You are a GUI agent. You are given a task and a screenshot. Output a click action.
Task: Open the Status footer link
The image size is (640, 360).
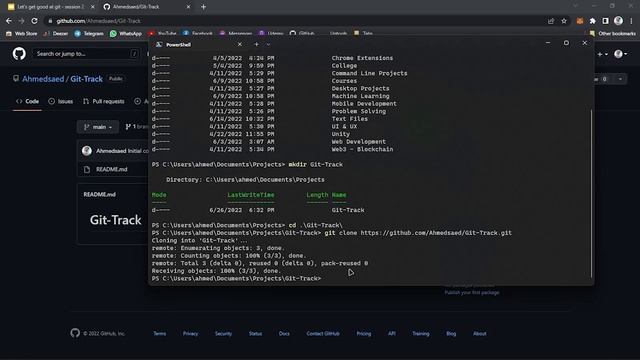pos(255,333)
